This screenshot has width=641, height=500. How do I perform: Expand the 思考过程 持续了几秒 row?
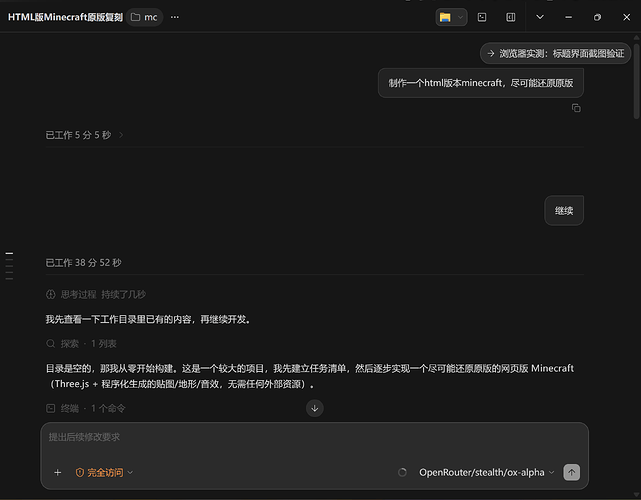pos(96,294)
